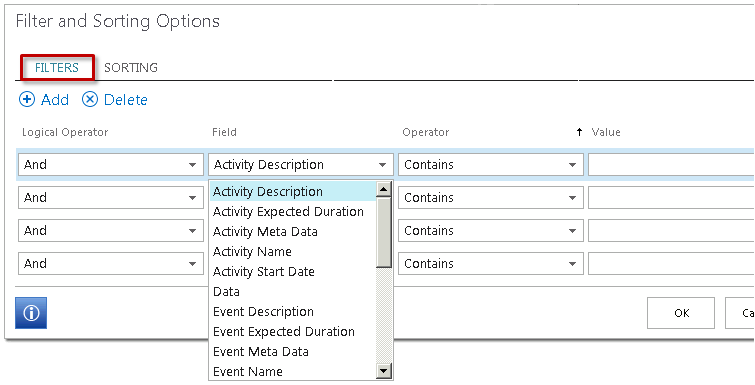Screen dimensions: 755x385
Task: Switch to the SORTING tab
Action: click(x=131, y=67)
